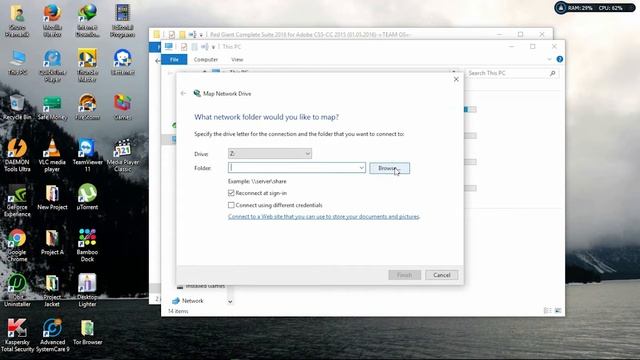Viewport: 640px width, 360px height.
Task: Open the Mozilla Firefox desktop icon
Action: 52,20
